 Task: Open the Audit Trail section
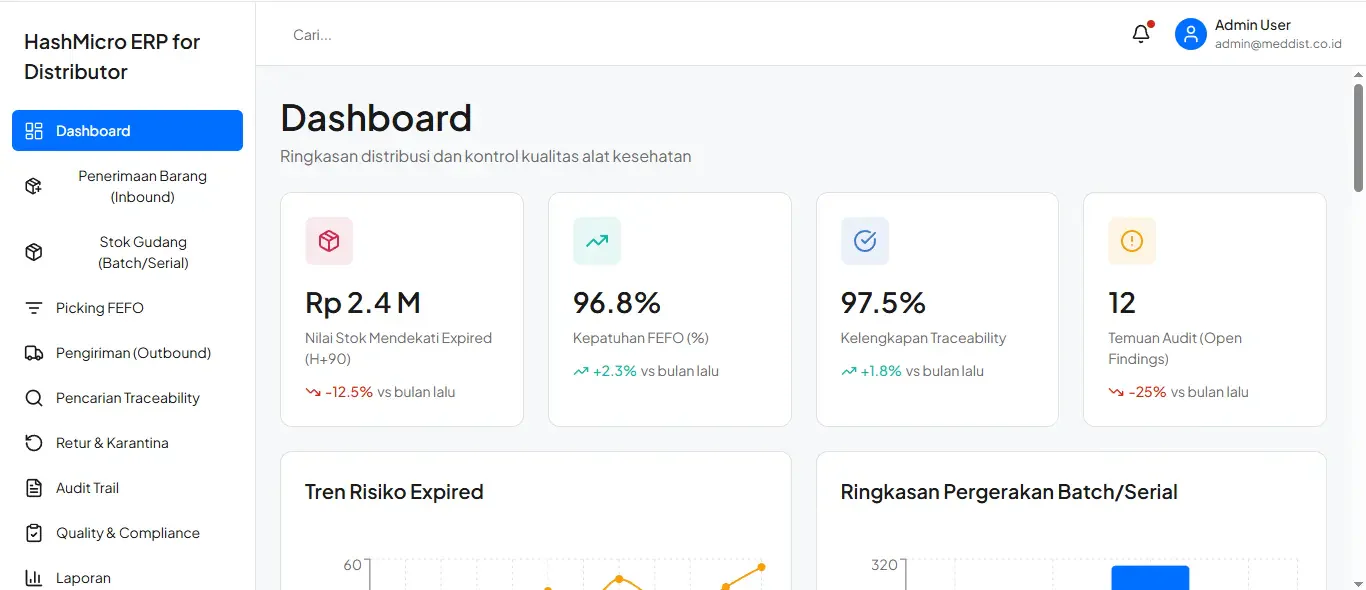127,488
